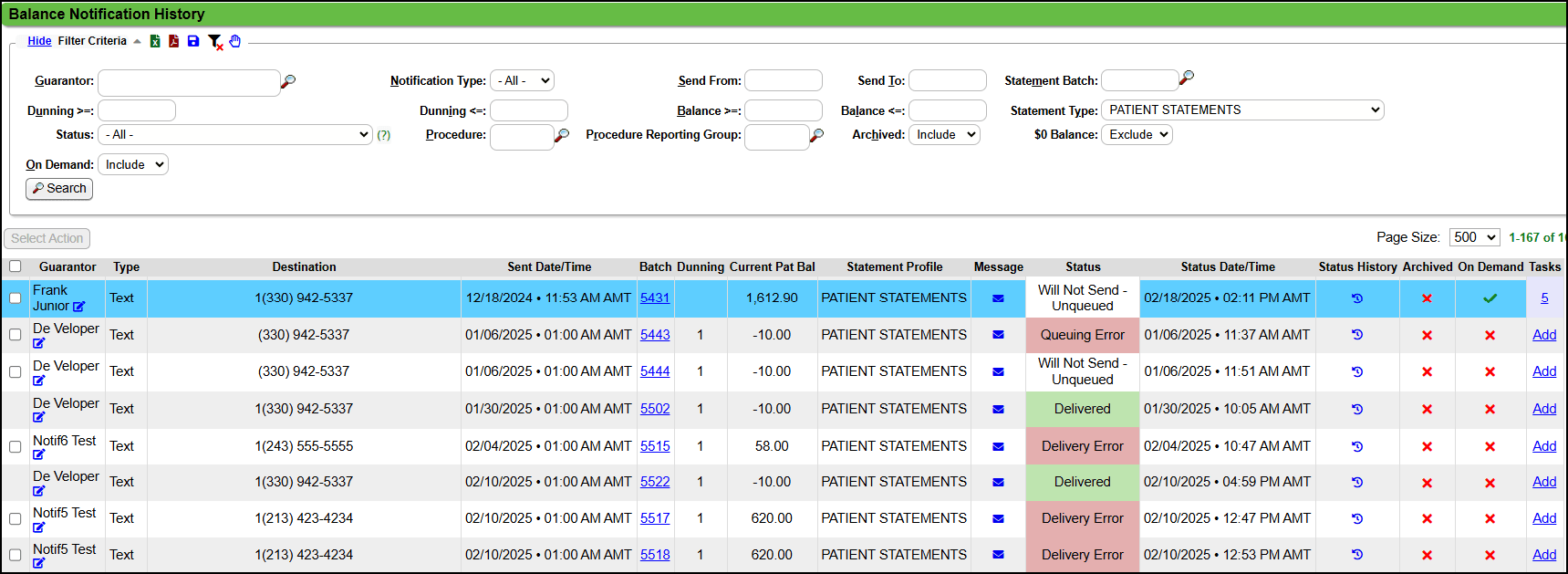Click the Queuing Error status cell
The image size is (1568, 574).
point(1083,335)
